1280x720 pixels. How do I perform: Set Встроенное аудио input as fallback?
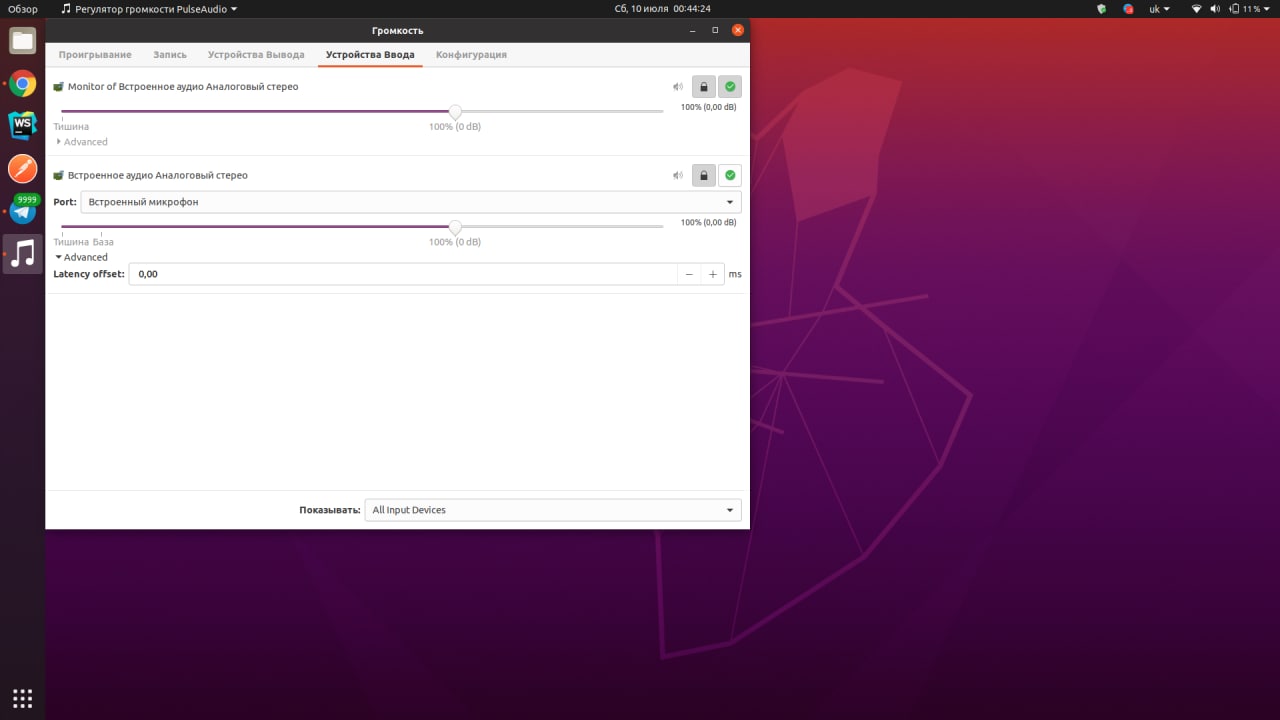click(x=730, y=175)
